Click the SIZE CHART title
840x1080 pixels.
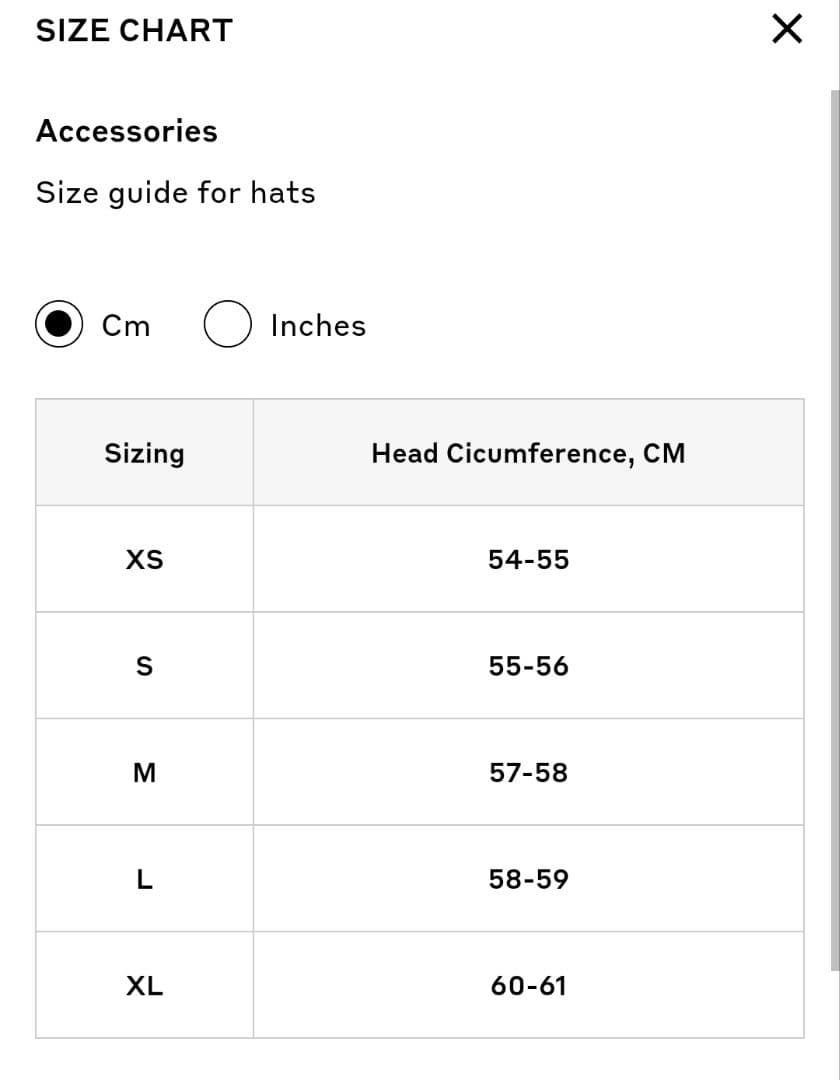point(134,30)
